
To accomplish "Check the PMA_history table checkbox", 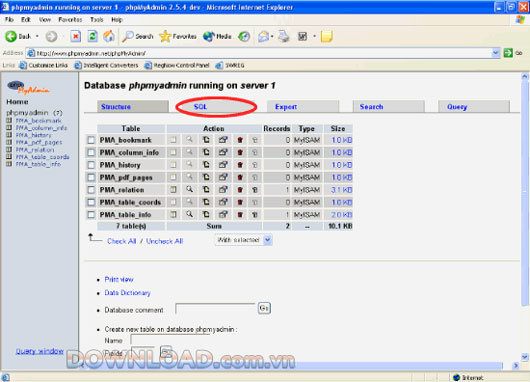I will click(x=91, y=165).
